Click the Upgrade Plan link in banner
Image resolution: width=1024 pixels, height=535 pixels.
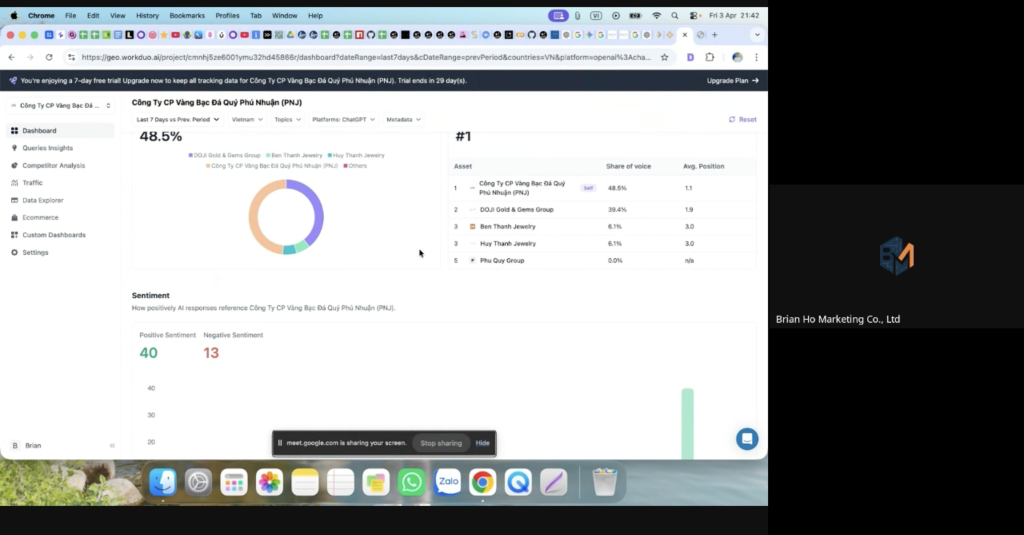[x=732, y=80]
